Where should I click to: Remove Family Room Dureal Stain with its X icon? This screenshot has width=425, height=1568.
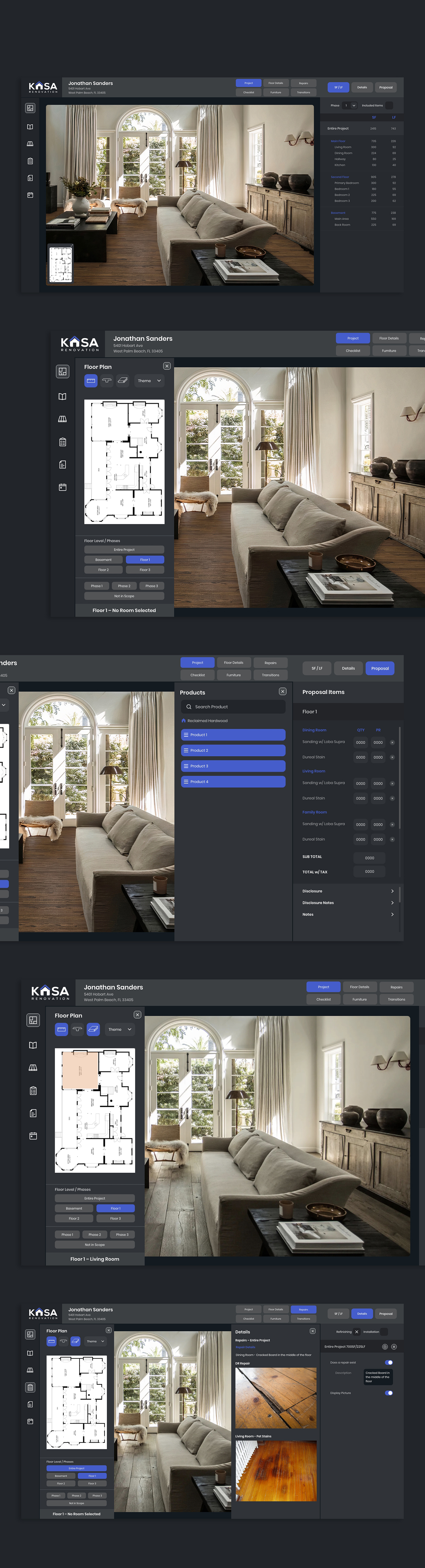pyautogui.click(x=392, y=840)
